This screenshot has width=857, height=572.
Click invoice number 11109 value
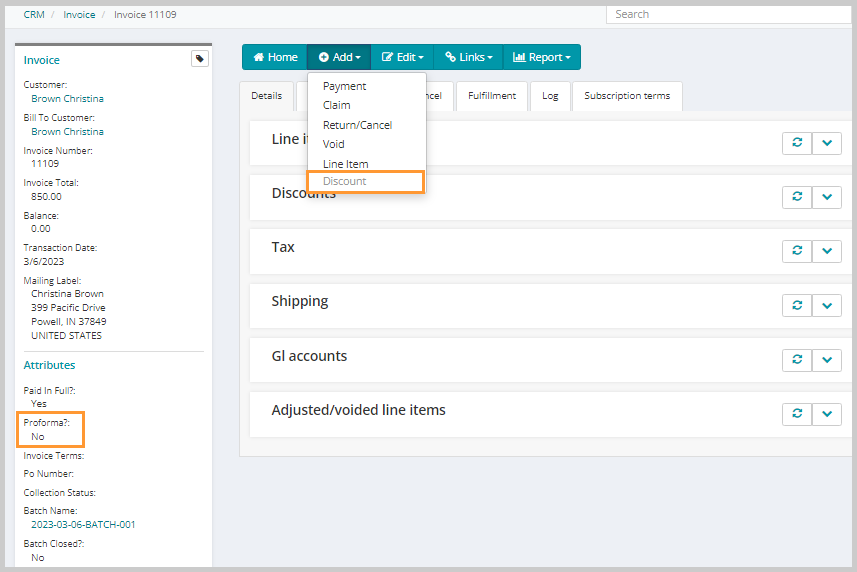click(x=45, y=164)
